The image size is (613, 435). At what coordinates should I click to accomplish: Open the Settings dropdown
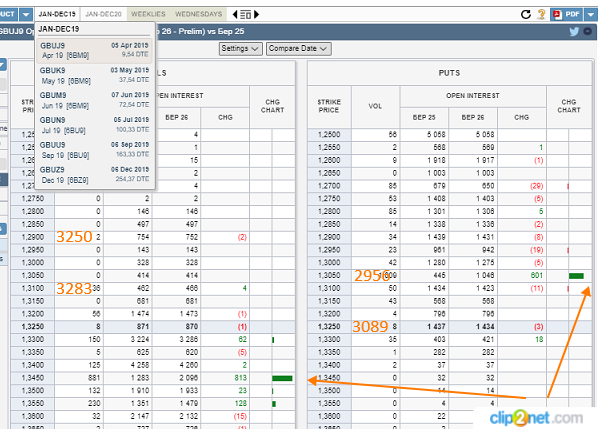(240, 49)
